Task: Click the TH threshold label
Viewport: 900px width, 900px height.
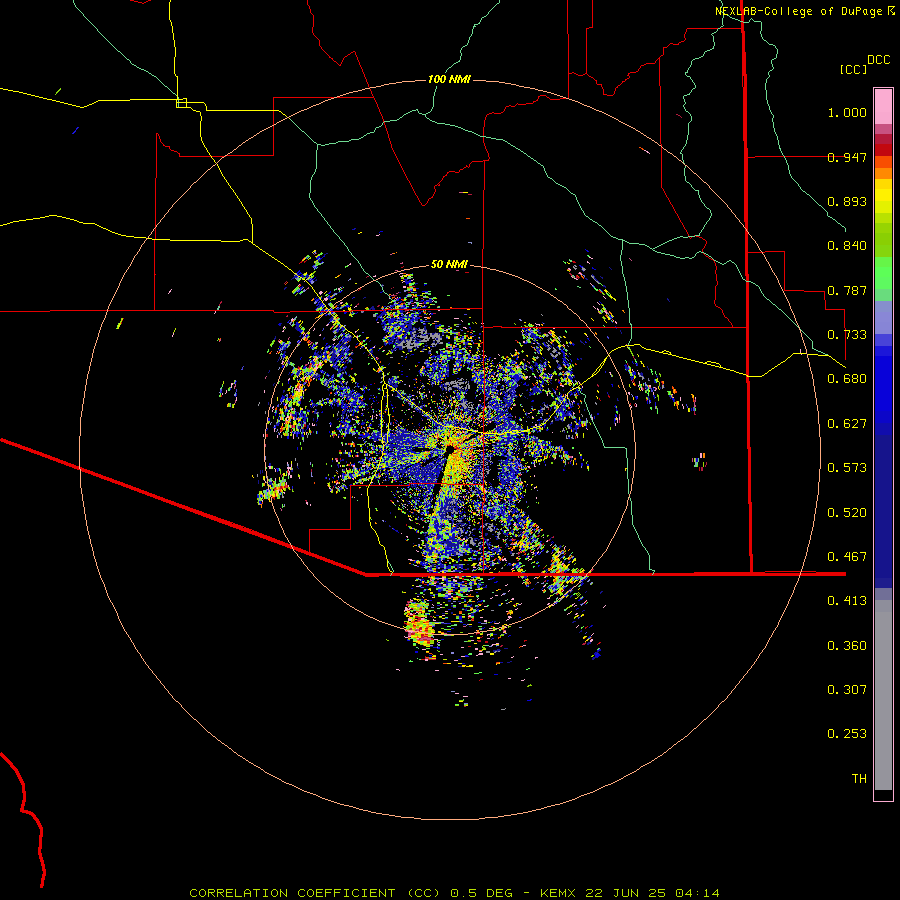Action: click(x=859, y=779)
